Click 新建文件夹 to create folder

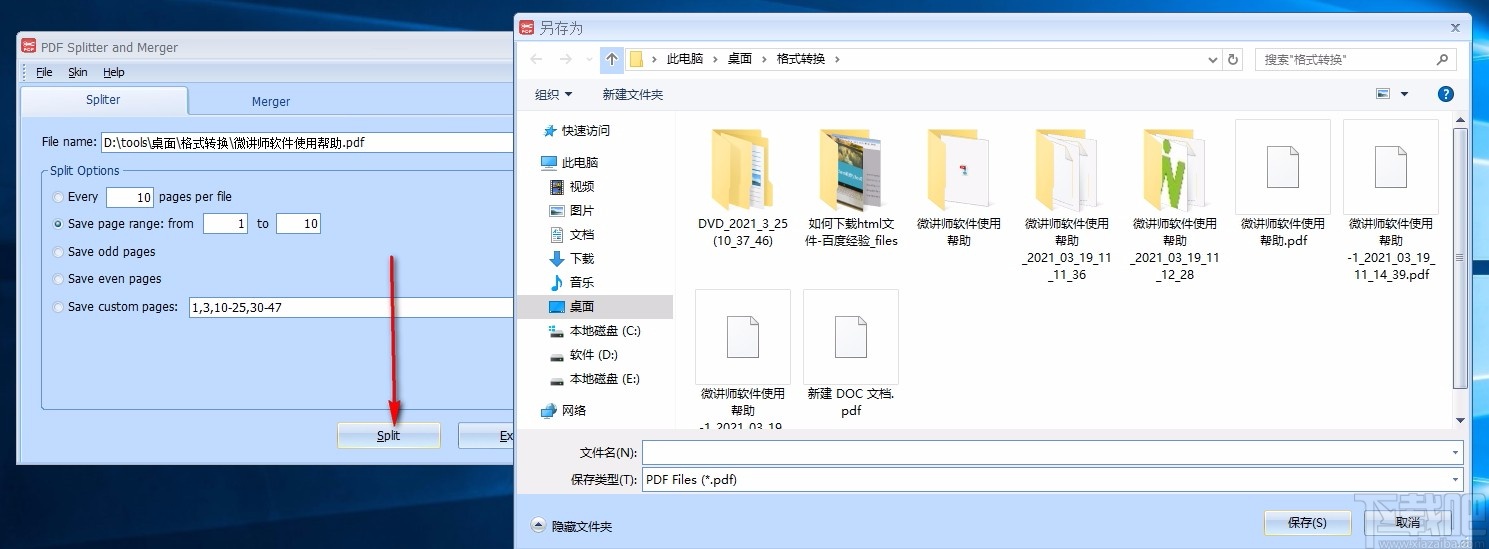633,94
